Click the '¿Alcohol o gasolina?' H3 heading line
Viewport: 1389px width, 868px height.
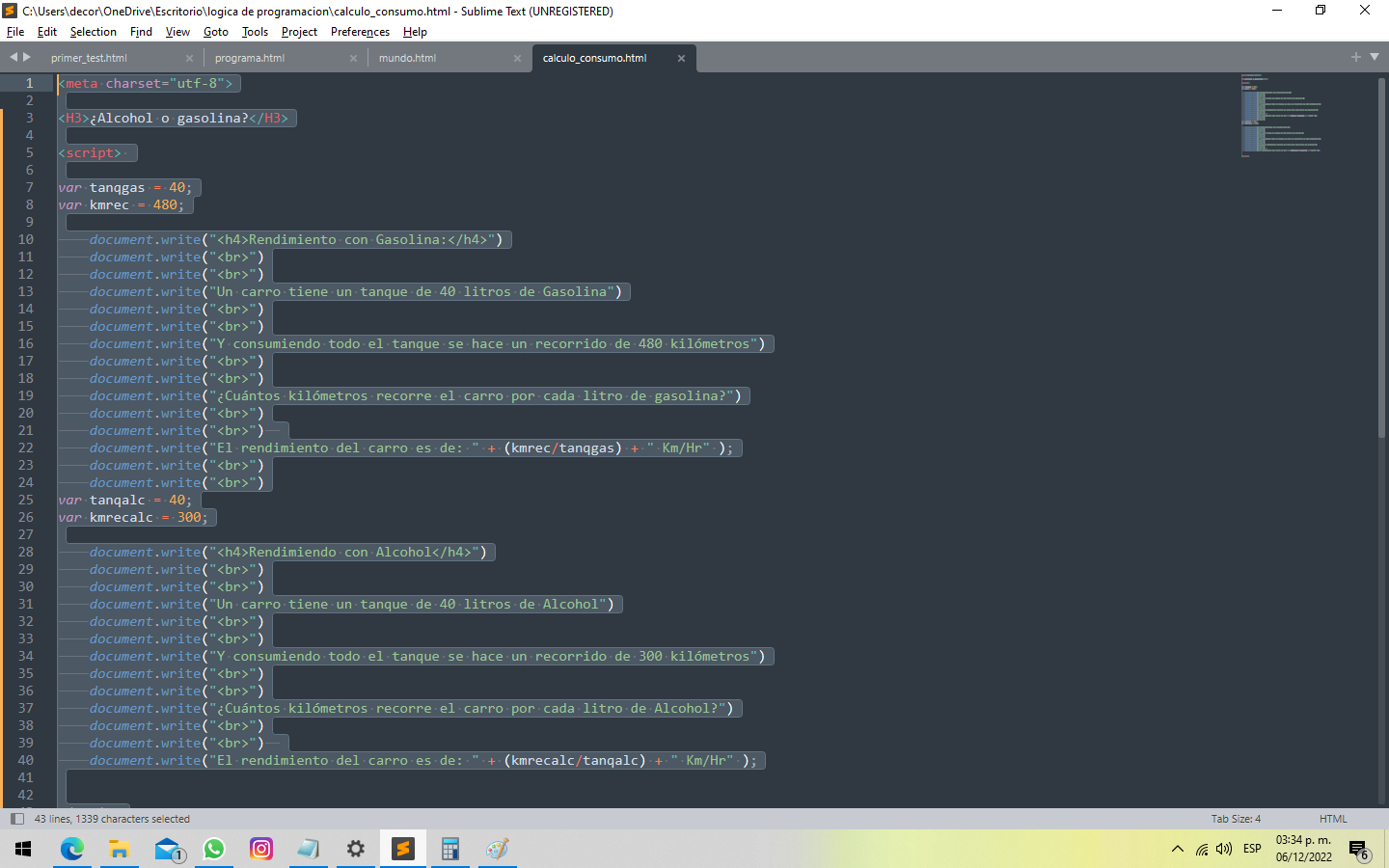click(174, 119)
